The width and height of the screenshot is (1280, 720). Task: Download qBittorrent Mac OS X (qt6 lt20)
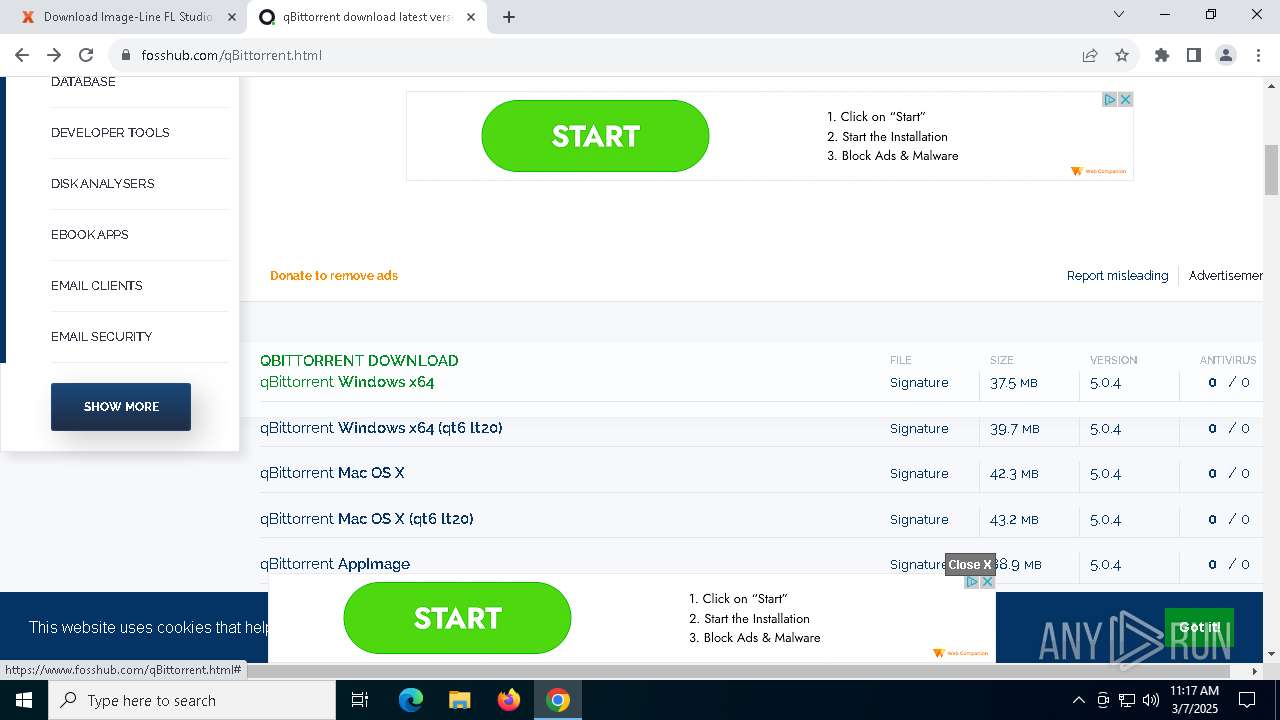367,519
